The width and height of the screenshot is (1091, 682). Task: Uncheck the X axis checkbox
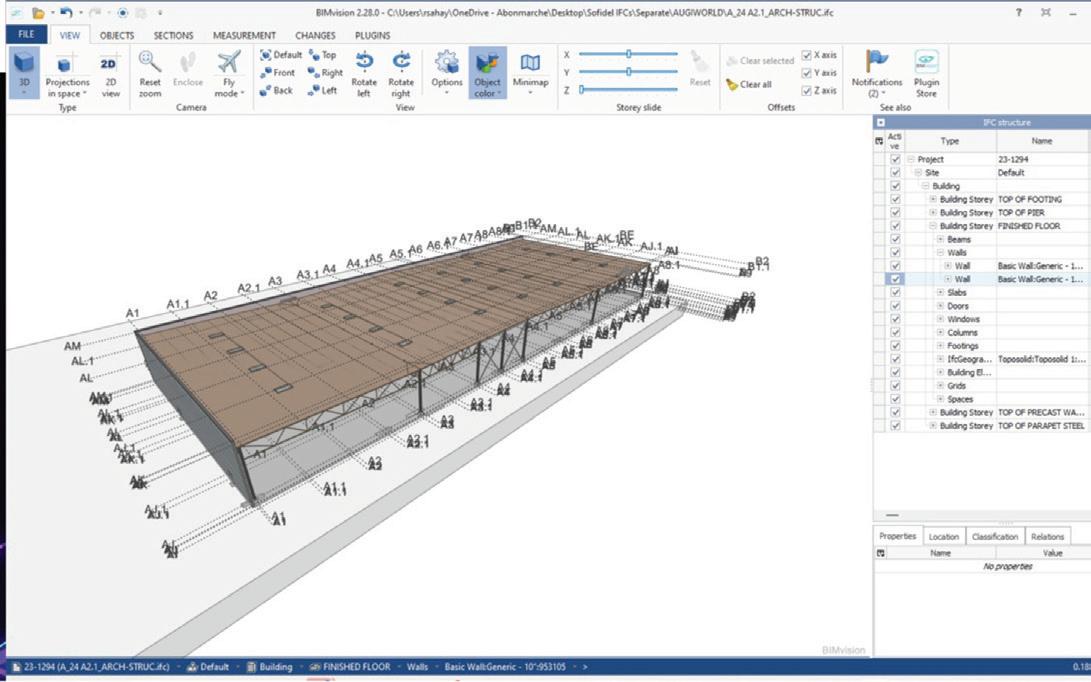807,55
